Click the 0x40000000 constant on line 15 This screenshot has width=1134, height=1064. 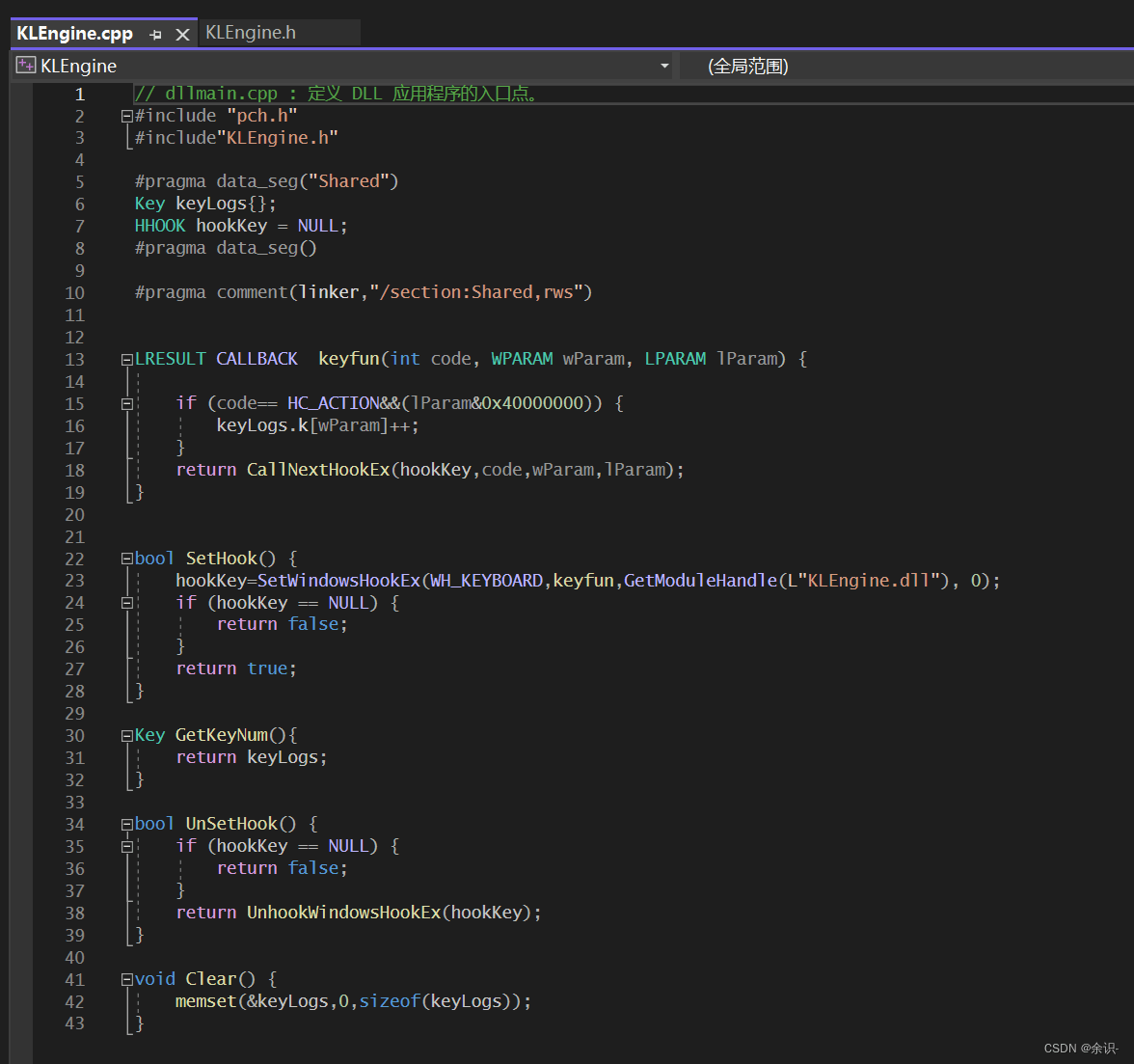(x=532, y=403)
